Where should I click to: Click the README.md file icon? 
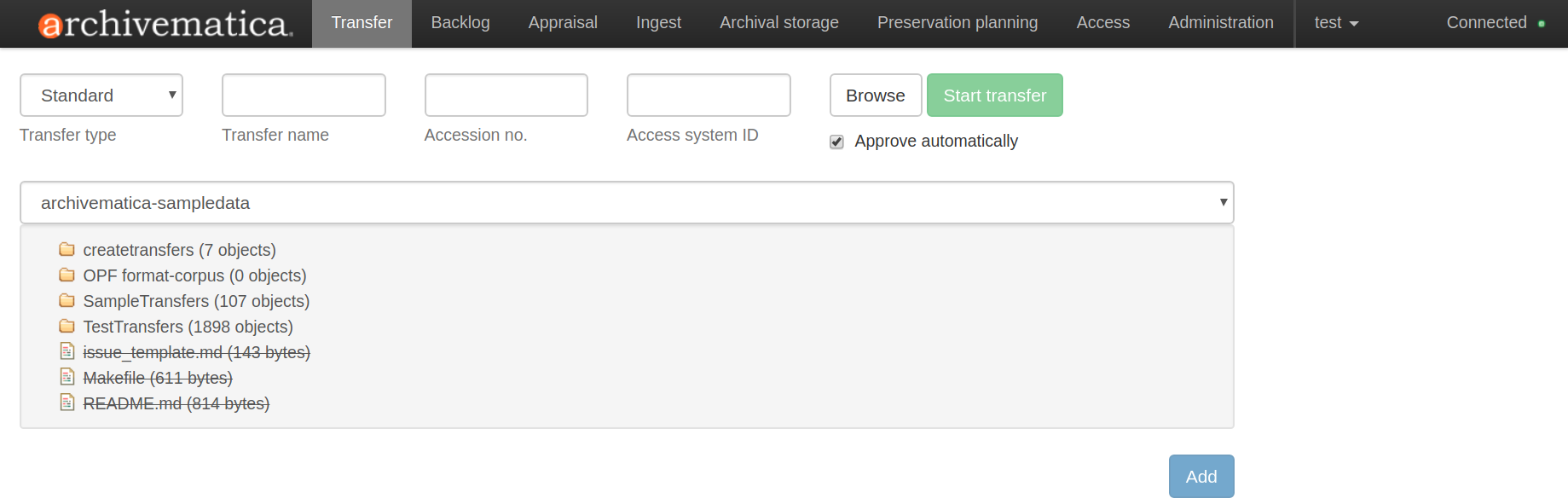[x=67, y=403]
